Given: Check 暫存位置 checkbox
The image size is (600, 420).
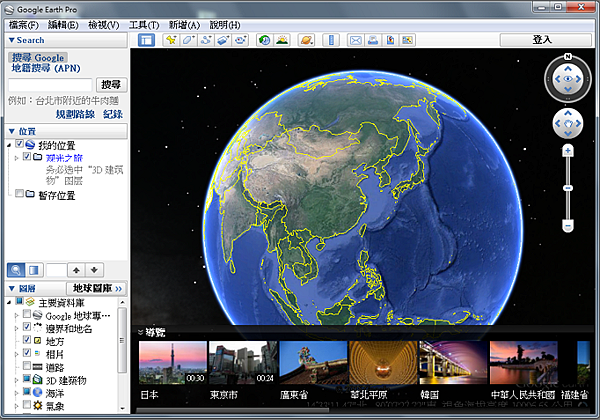Looking at the screenshot, I should [x=19, y=193].
